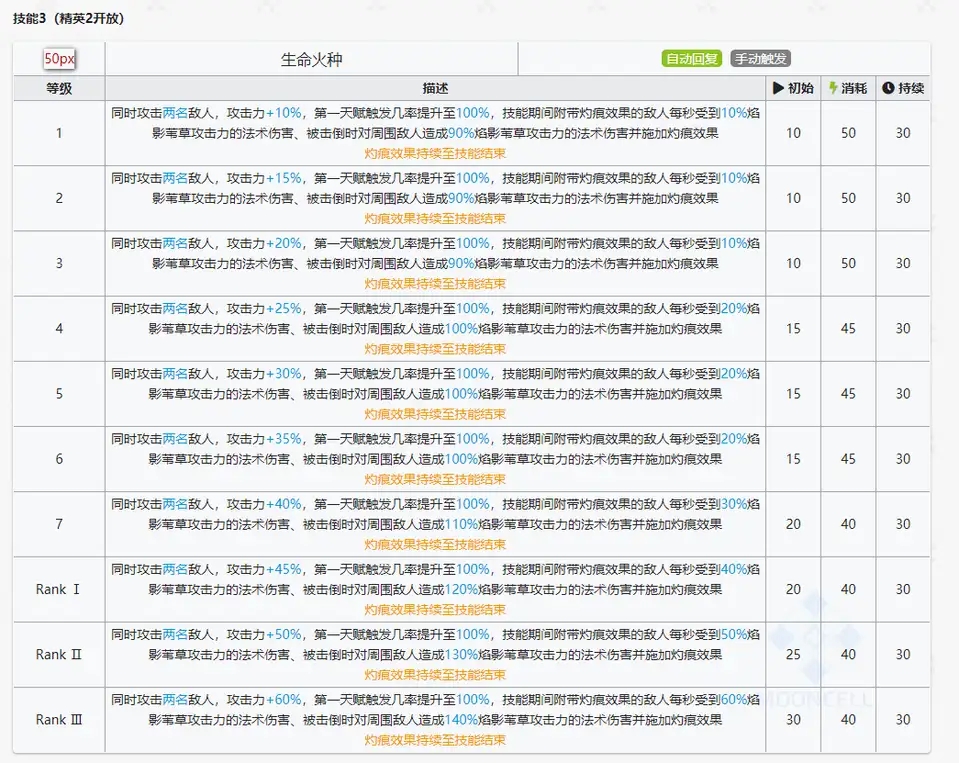Click blue 140% damage value in Rank Ⅲ
Image resolution: width=959 pixels, height=763 pixels.
pyautogui.click(x=462, y=720)
